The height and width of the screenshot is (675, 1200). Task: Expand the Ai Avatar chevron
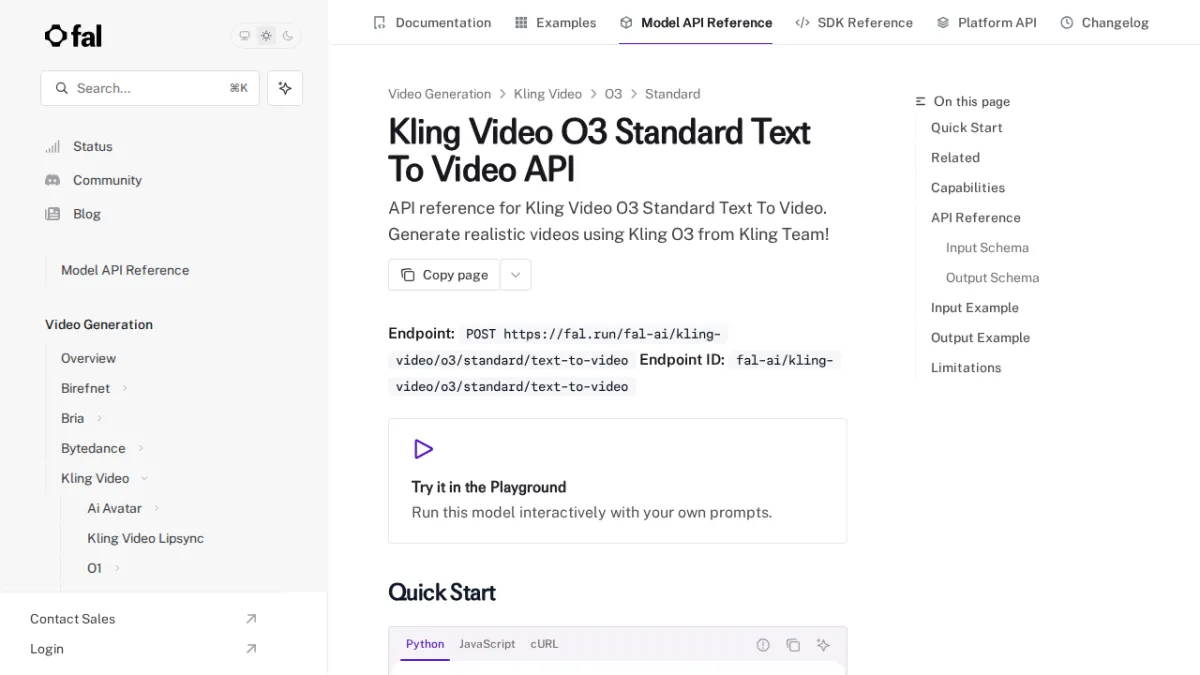pos(157,508)
